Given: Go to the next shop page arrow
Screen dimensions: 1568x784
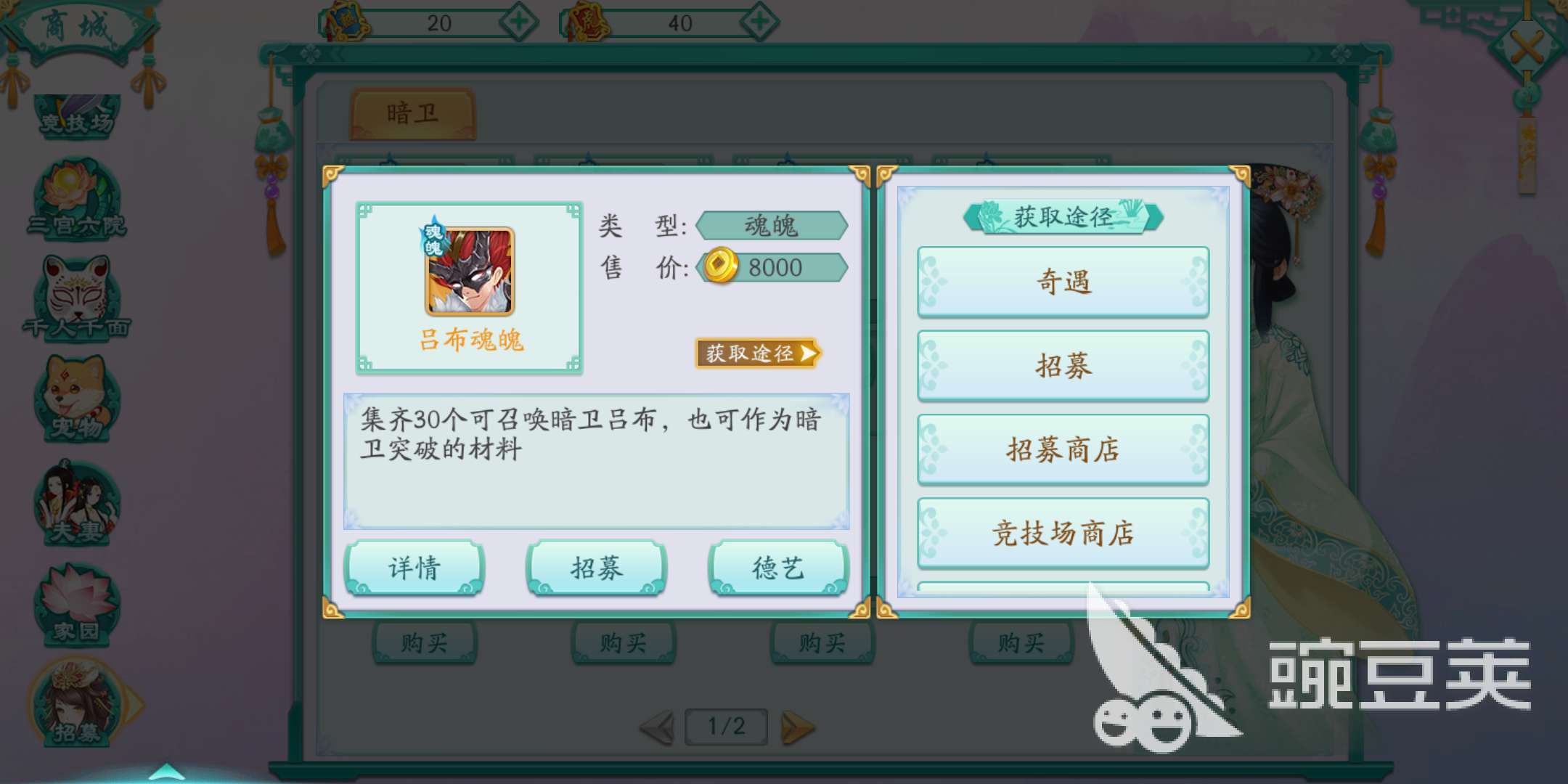Looking at the screenshot, I should click(x=797, y=727).
